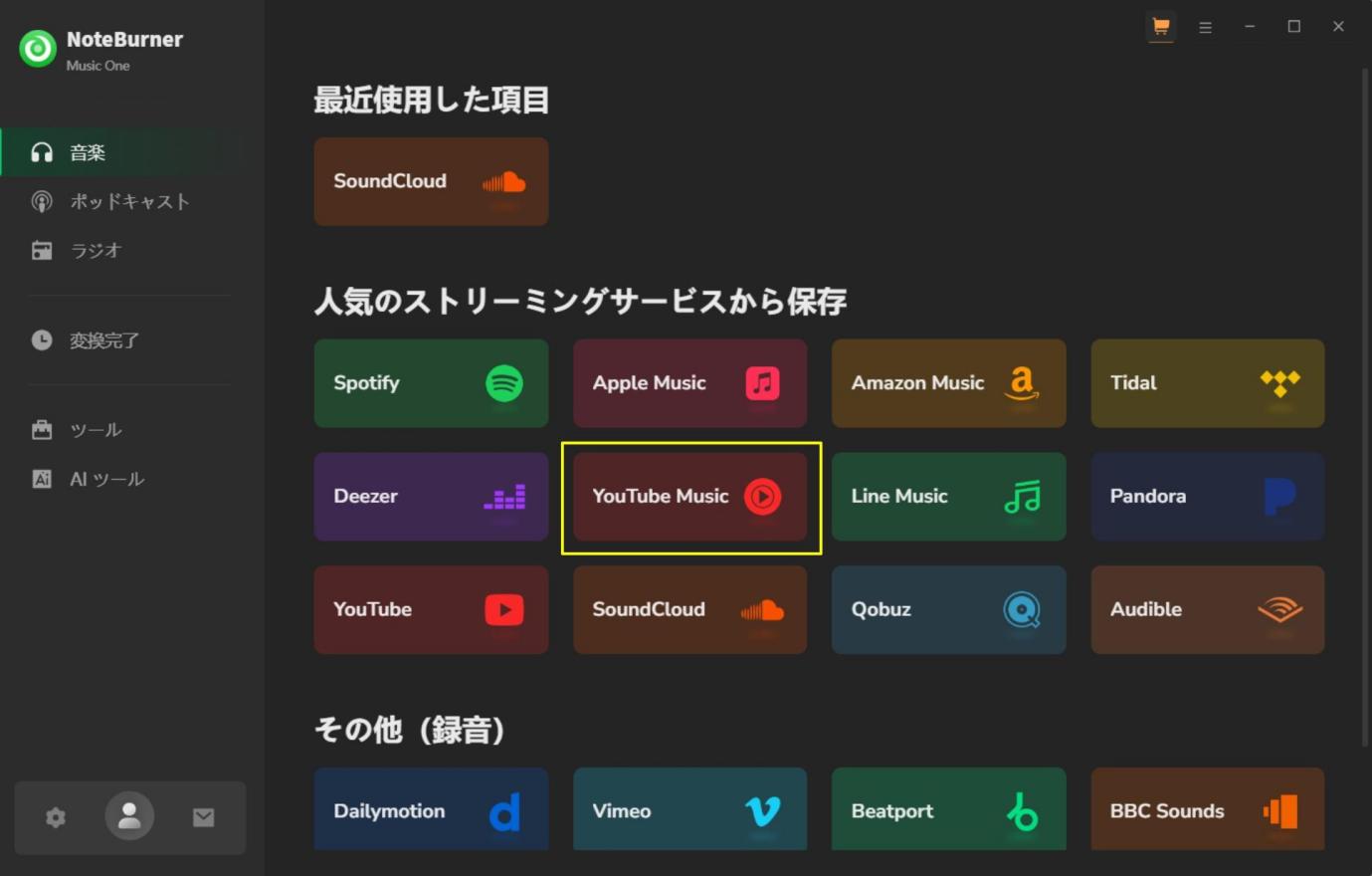Choose the Vimeo recording card
Viewport: 1372px width, 876px height.
coord(689,809)
